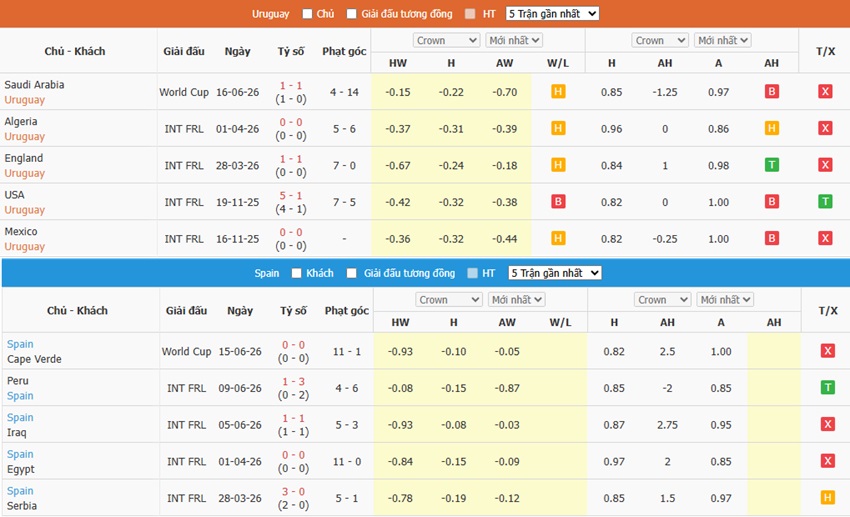Click AH T badge in England row

[771, 165]
